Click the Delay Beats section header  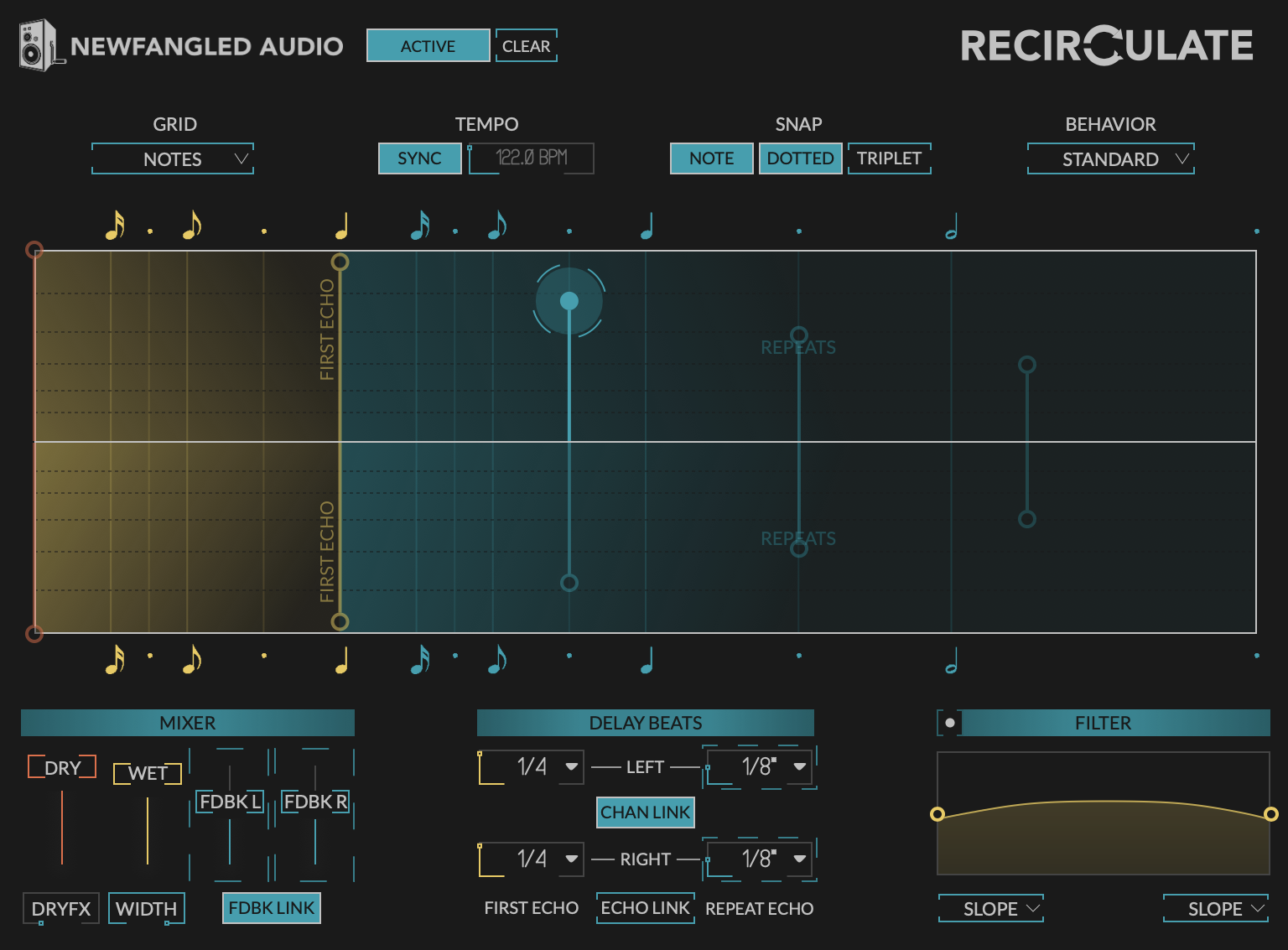tap(646, 723)
